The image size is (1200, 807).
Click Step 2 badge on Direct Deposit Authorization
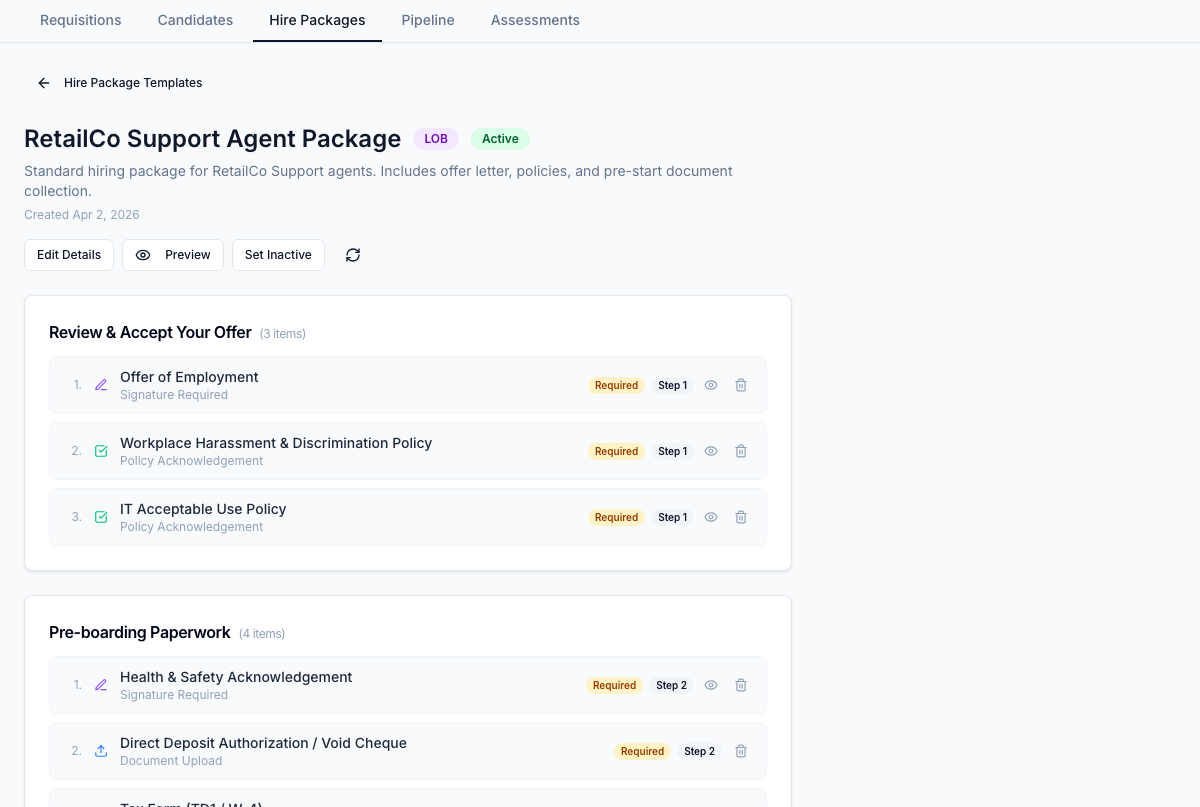(x=699, y=751)
